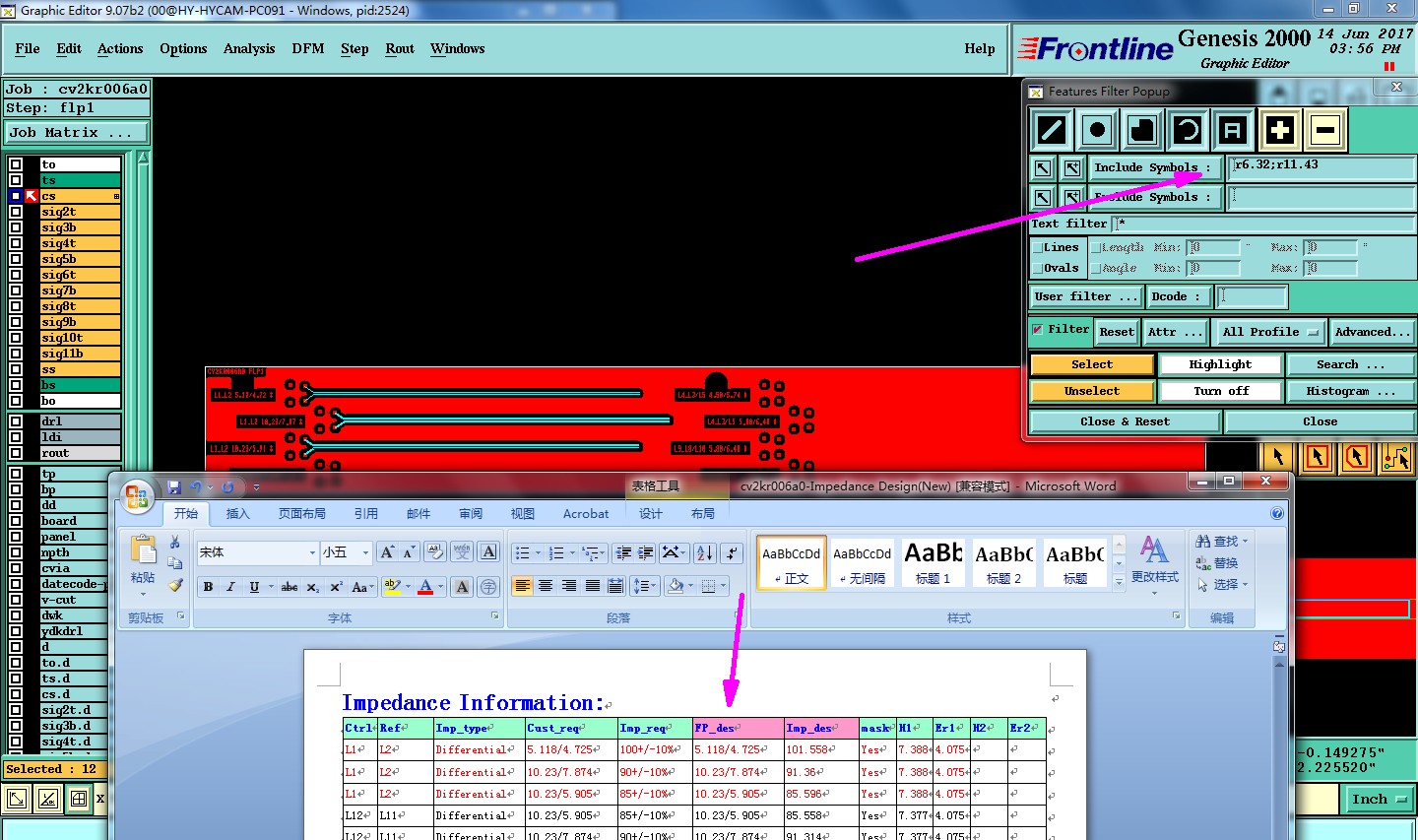Click center alignment icon in Word
Screen dimensions: 1418x840
(x=546, y=586)
